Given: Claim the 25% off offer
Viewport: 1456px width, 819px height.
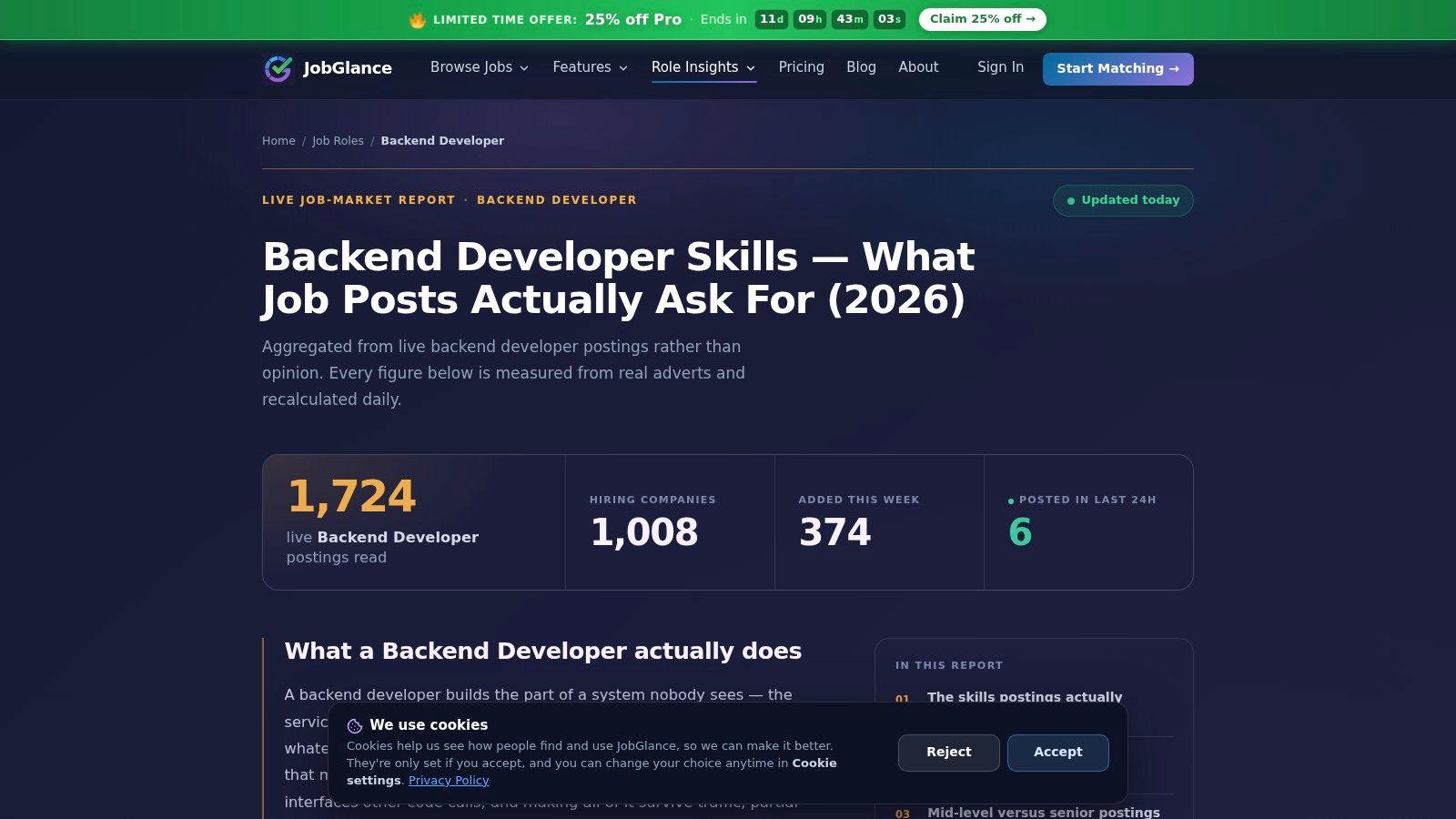Looking at the screenshot, I should click(x=983, y=19).
